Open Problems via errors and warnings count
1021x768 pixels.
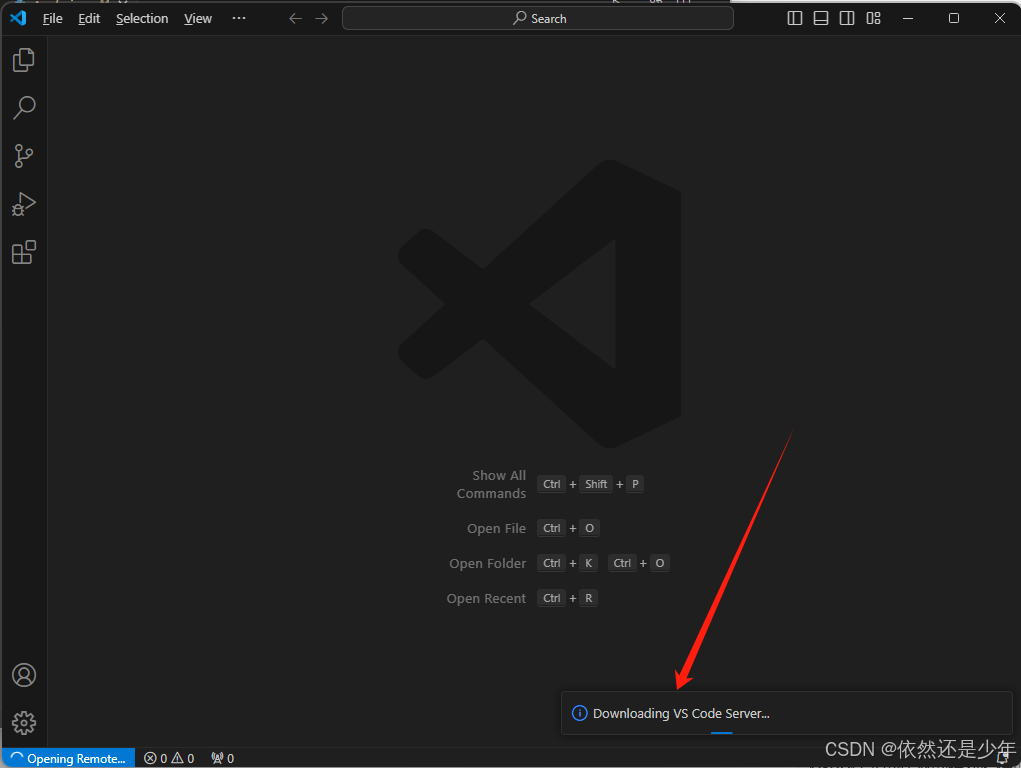point(169,758)
